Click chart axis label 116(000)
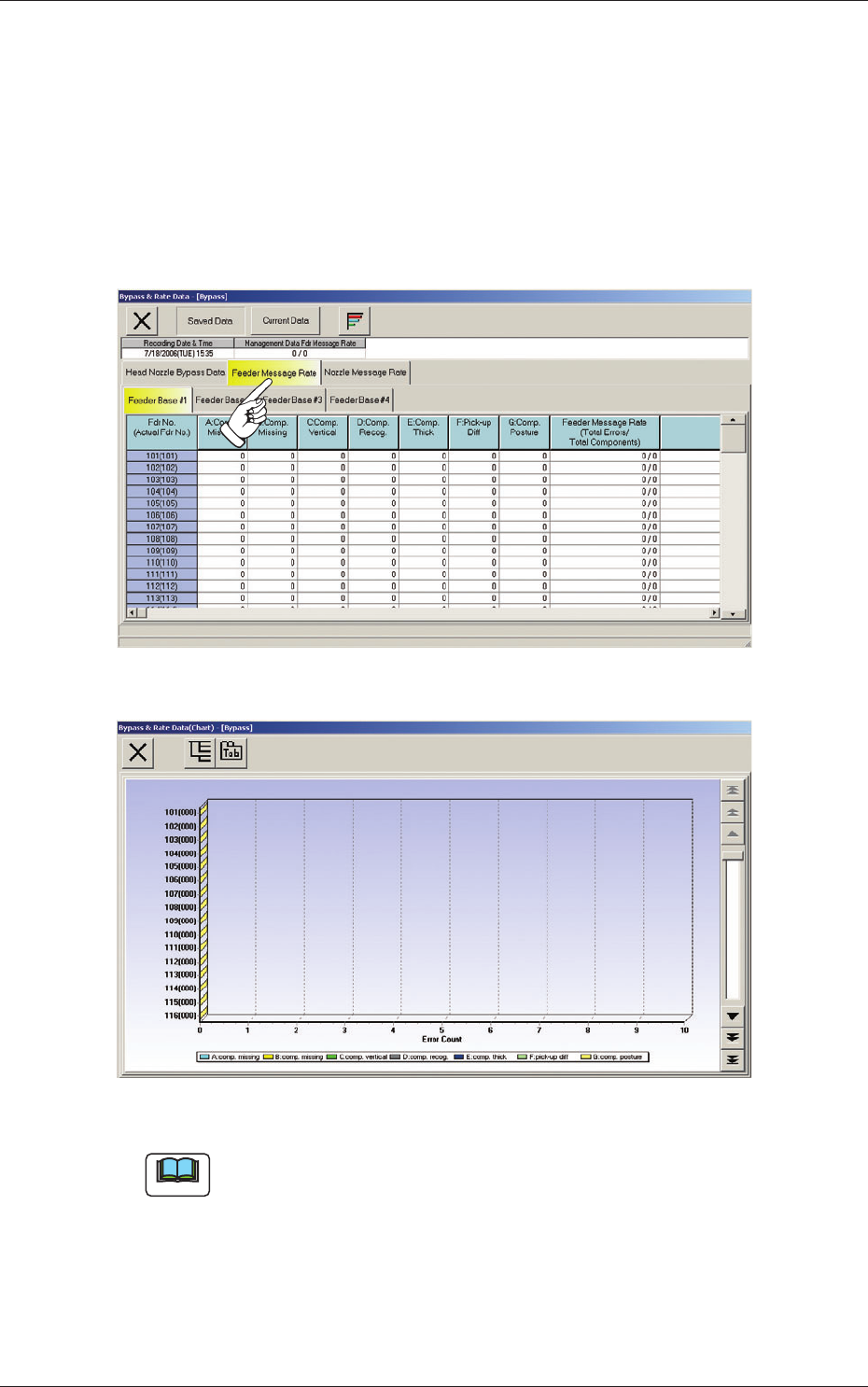This screenshot has width=868, height=1387. click(180, 1016)
